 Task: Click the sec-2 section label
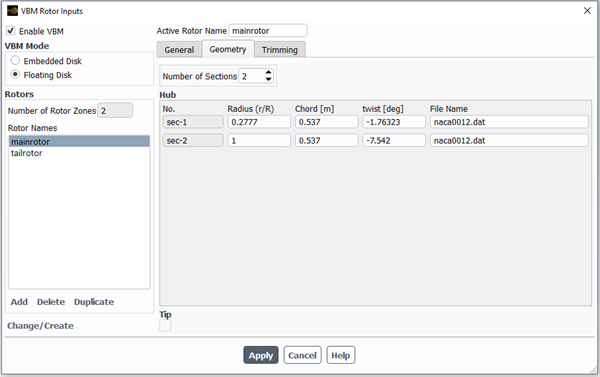[x=193, y=140]
